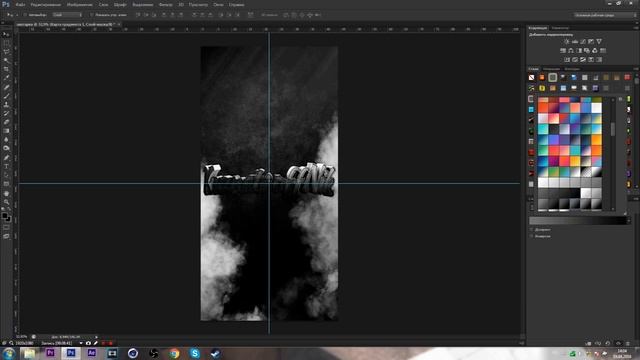Viewport: 640px width, 360px height.
Task: Add a Curves adjustment
Action: point(583,42)
